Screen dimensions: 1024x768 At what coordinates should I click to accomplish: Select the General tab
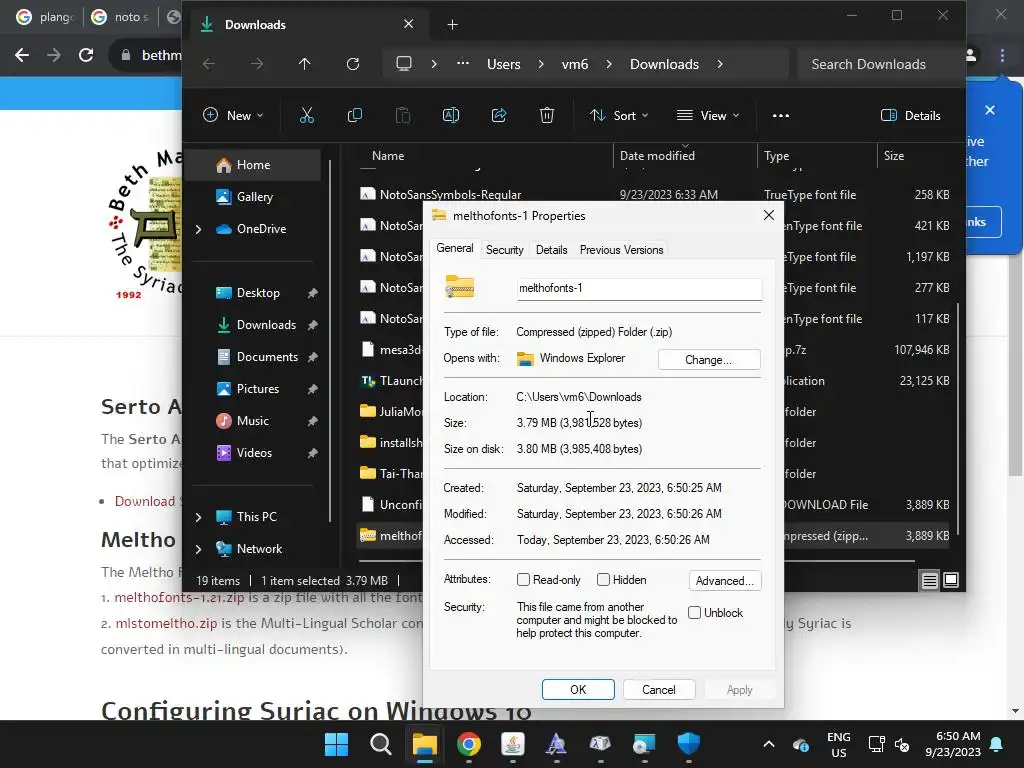coord(455,248)
